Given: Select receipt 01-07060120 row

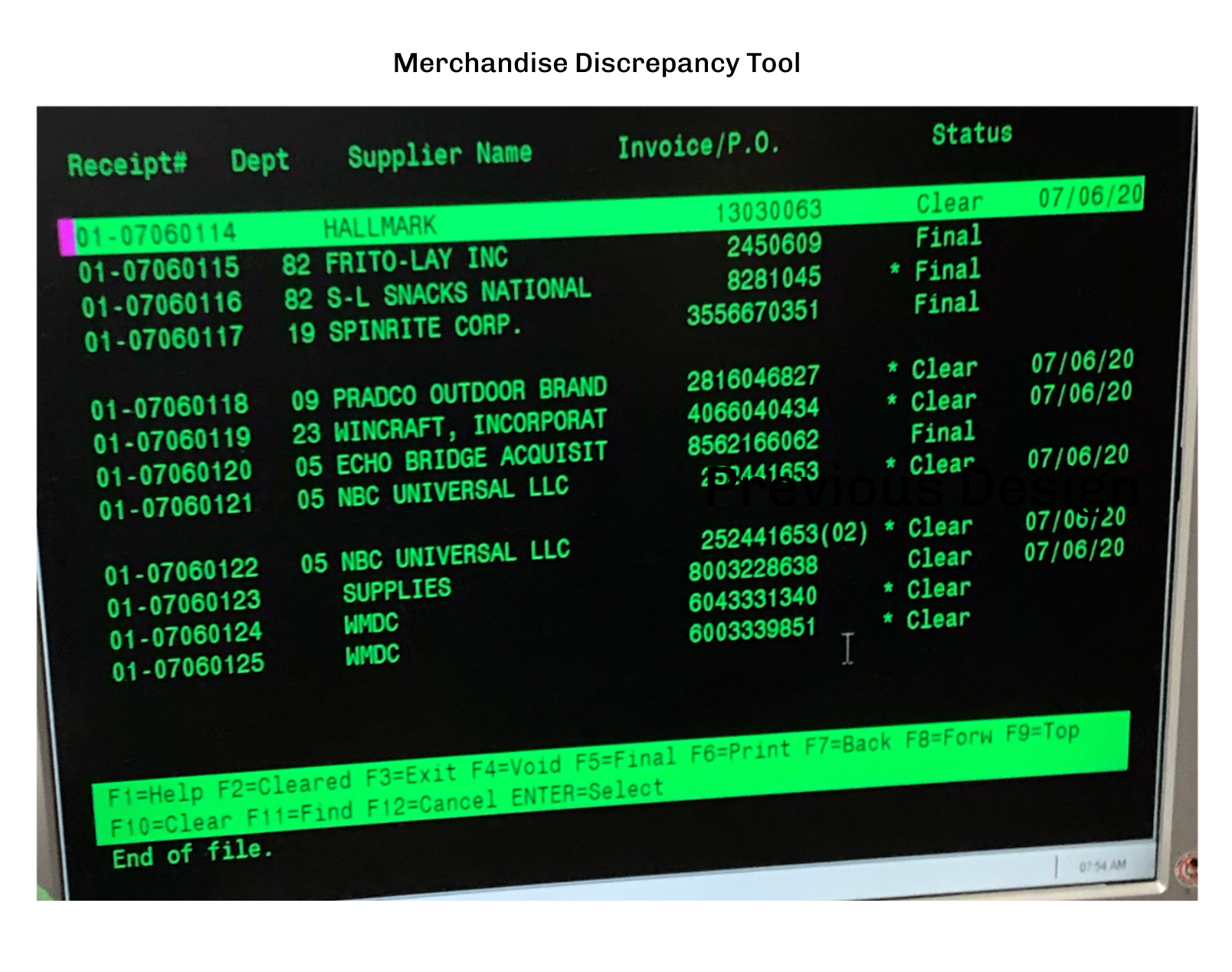Looking at the screenshot, I should [536, 452].
